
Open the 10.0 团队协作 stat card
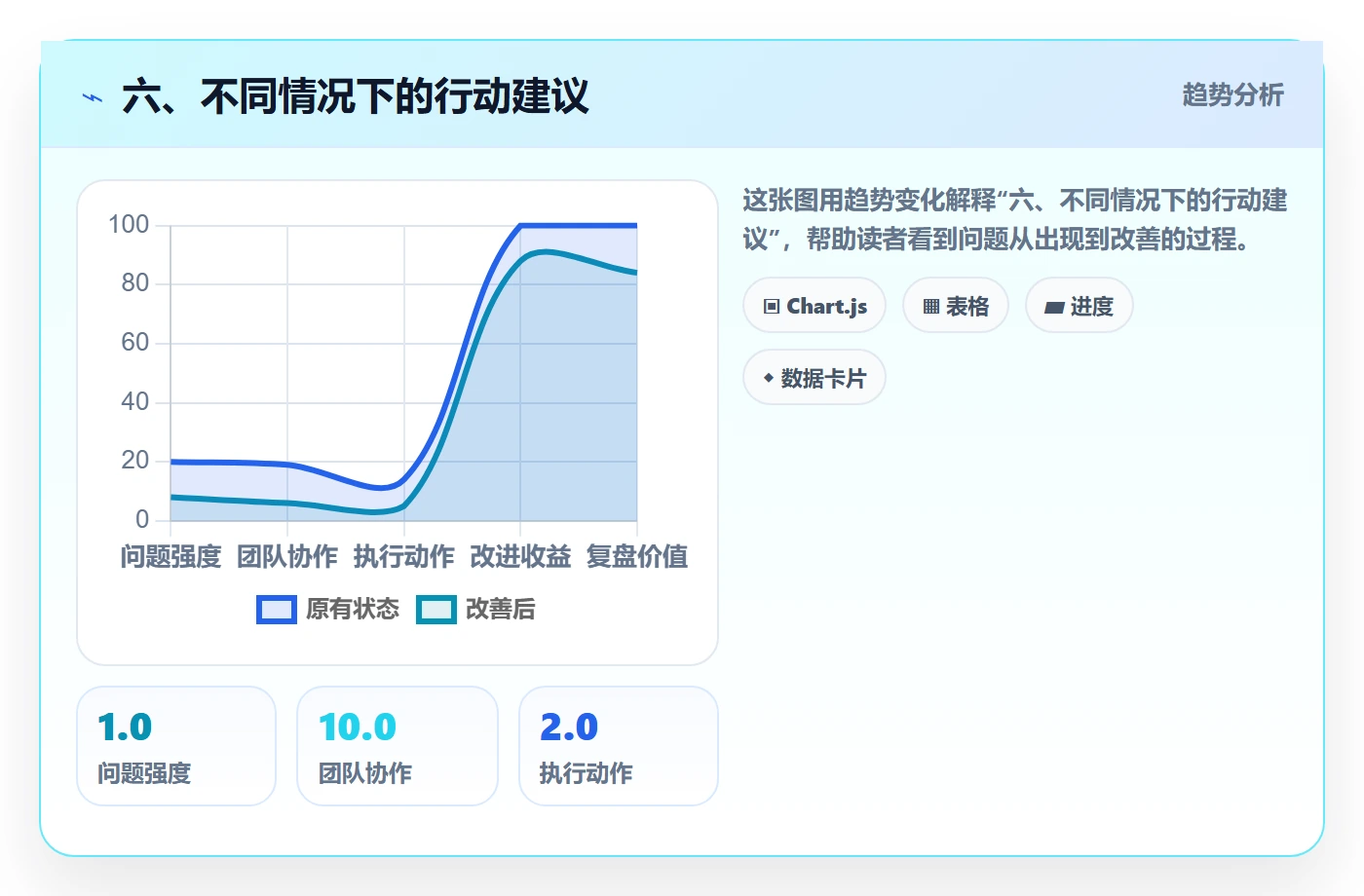398,746
